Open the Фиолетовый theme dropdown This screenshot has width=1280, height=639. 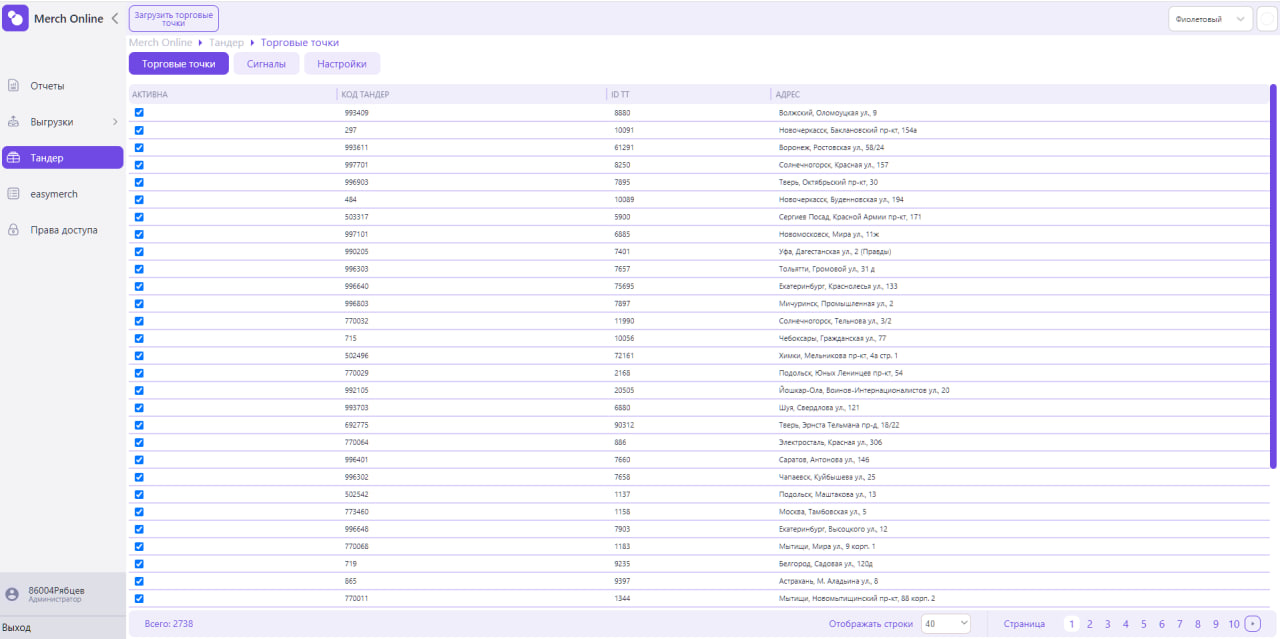[1210, 19]
